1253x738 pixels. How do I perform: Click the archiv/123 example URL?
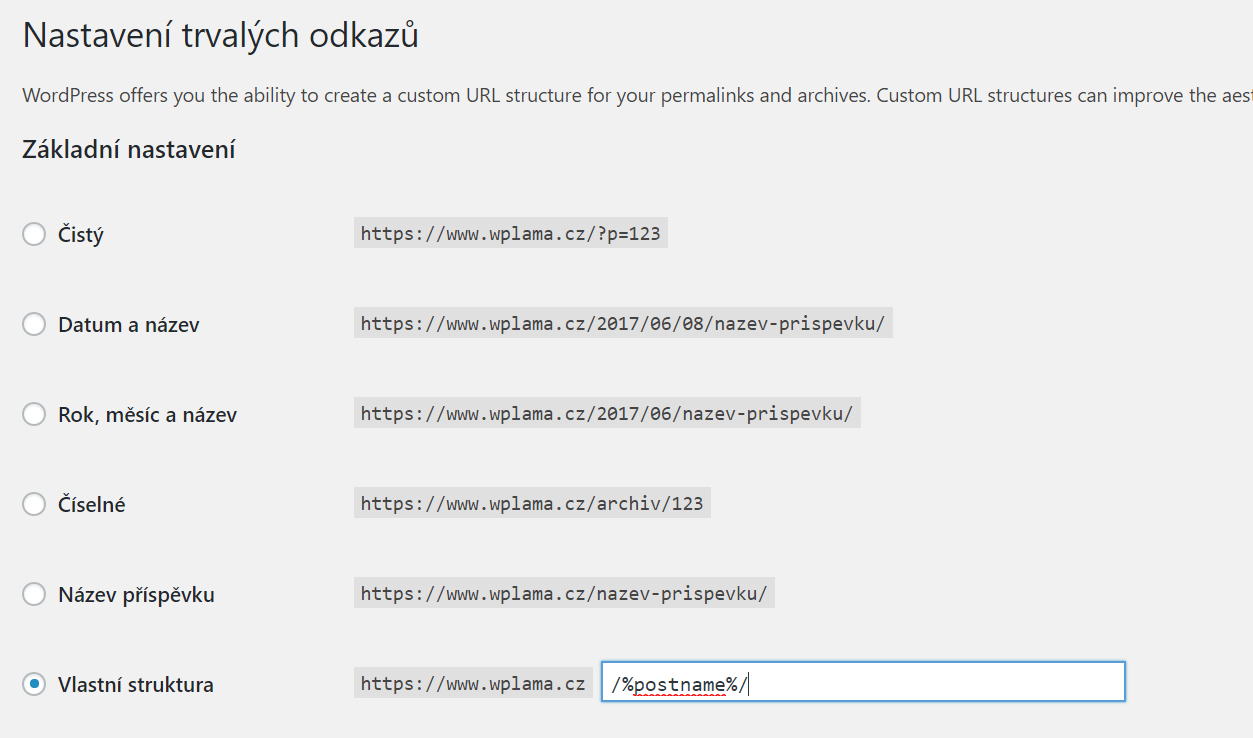(x=532, y=503)
